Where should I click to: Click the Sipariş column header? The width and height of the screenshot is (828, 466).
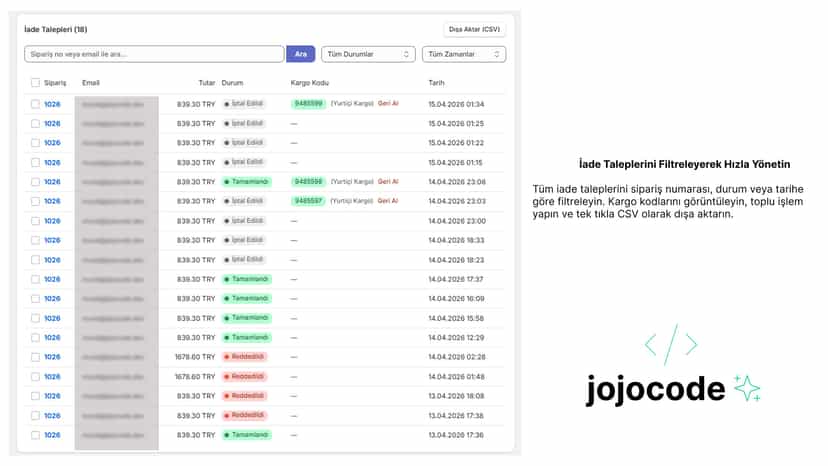point(55,83)
